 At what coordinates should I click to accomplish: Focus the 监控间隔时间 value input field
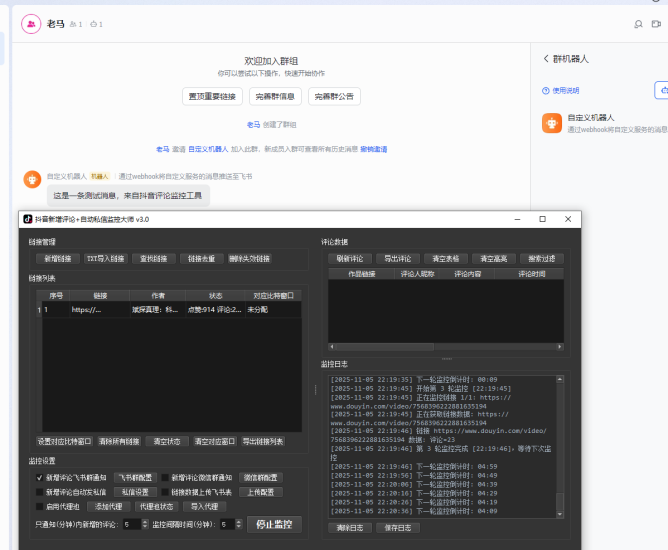coord(227,524)
